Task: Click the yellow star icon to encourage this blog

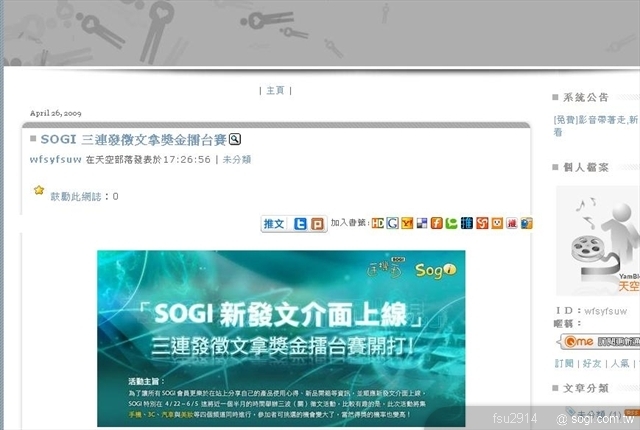Action: pyautogui.click(x=39, y=190)
